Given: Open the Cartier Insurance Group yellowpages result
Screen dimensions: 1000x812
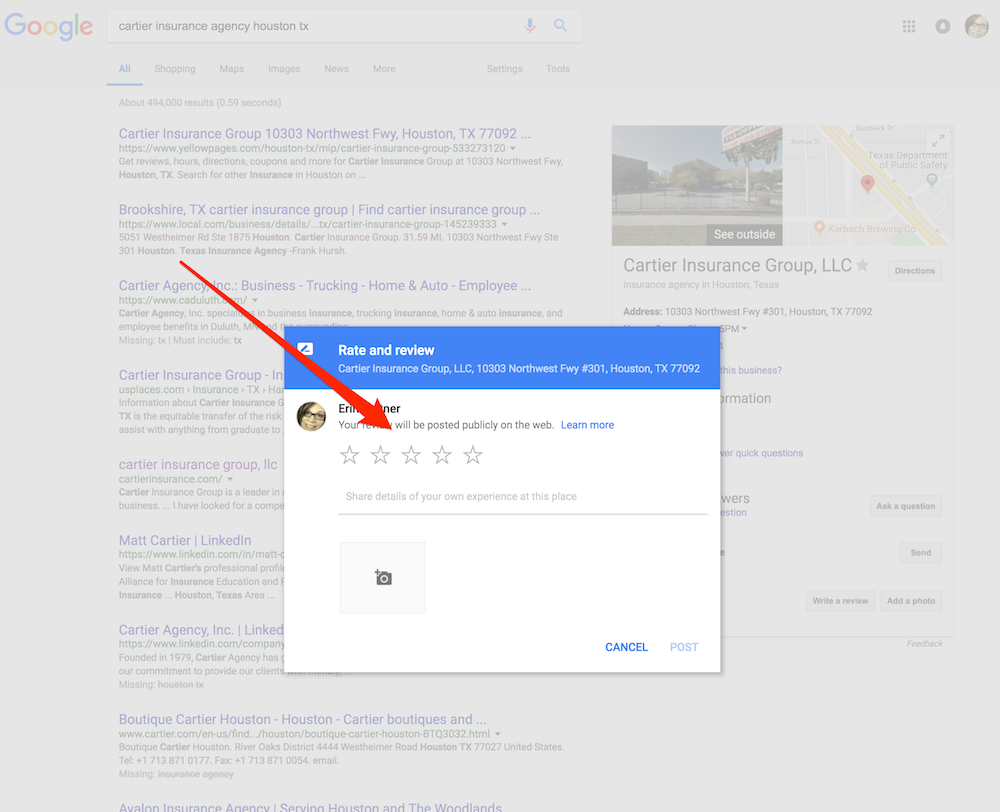Looking at the screenshot, I should 325,134.
